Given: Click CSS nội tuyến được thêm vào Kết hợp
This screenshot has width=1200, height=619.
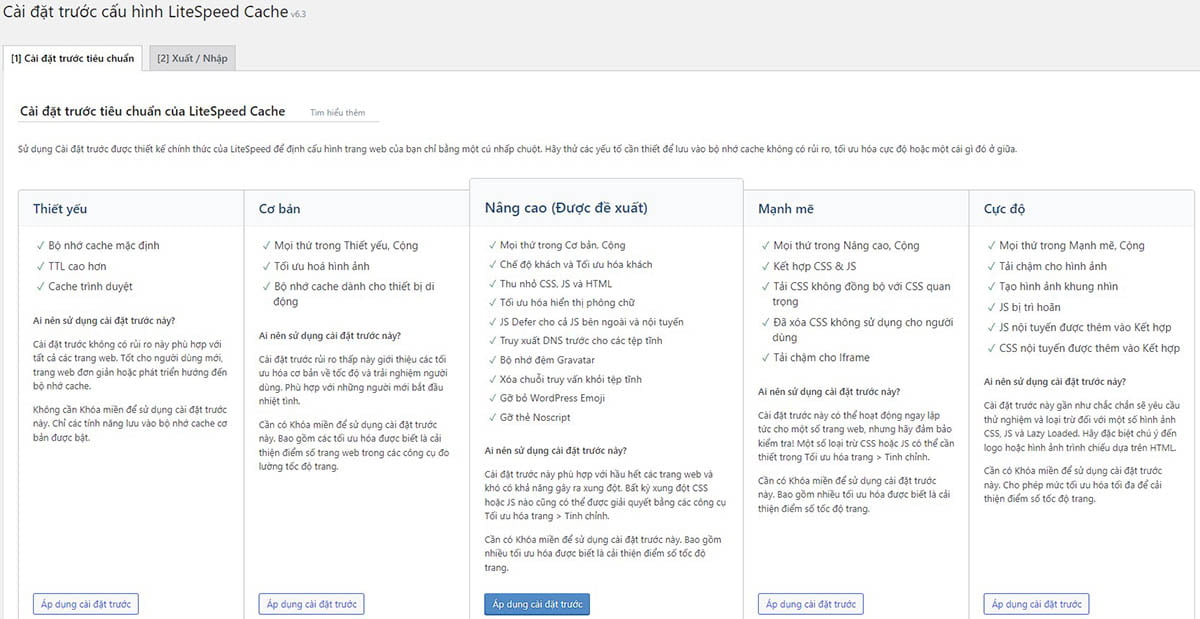Looking at the screenshot, I should click(x=1089, y=348).
